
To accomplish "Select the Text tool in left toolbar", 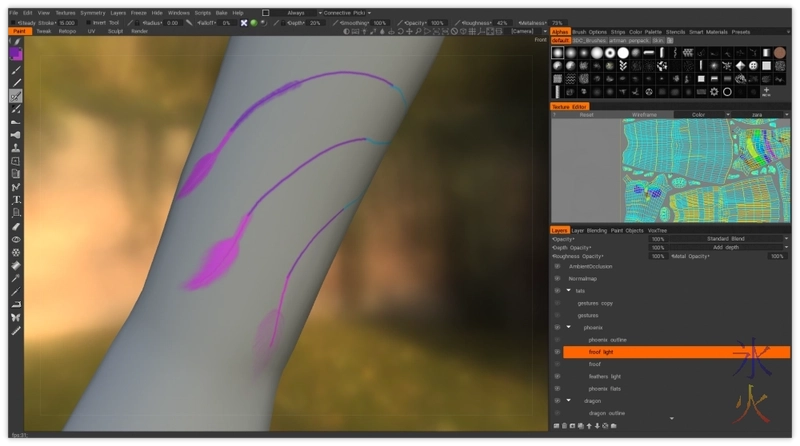I will point(16,199).
